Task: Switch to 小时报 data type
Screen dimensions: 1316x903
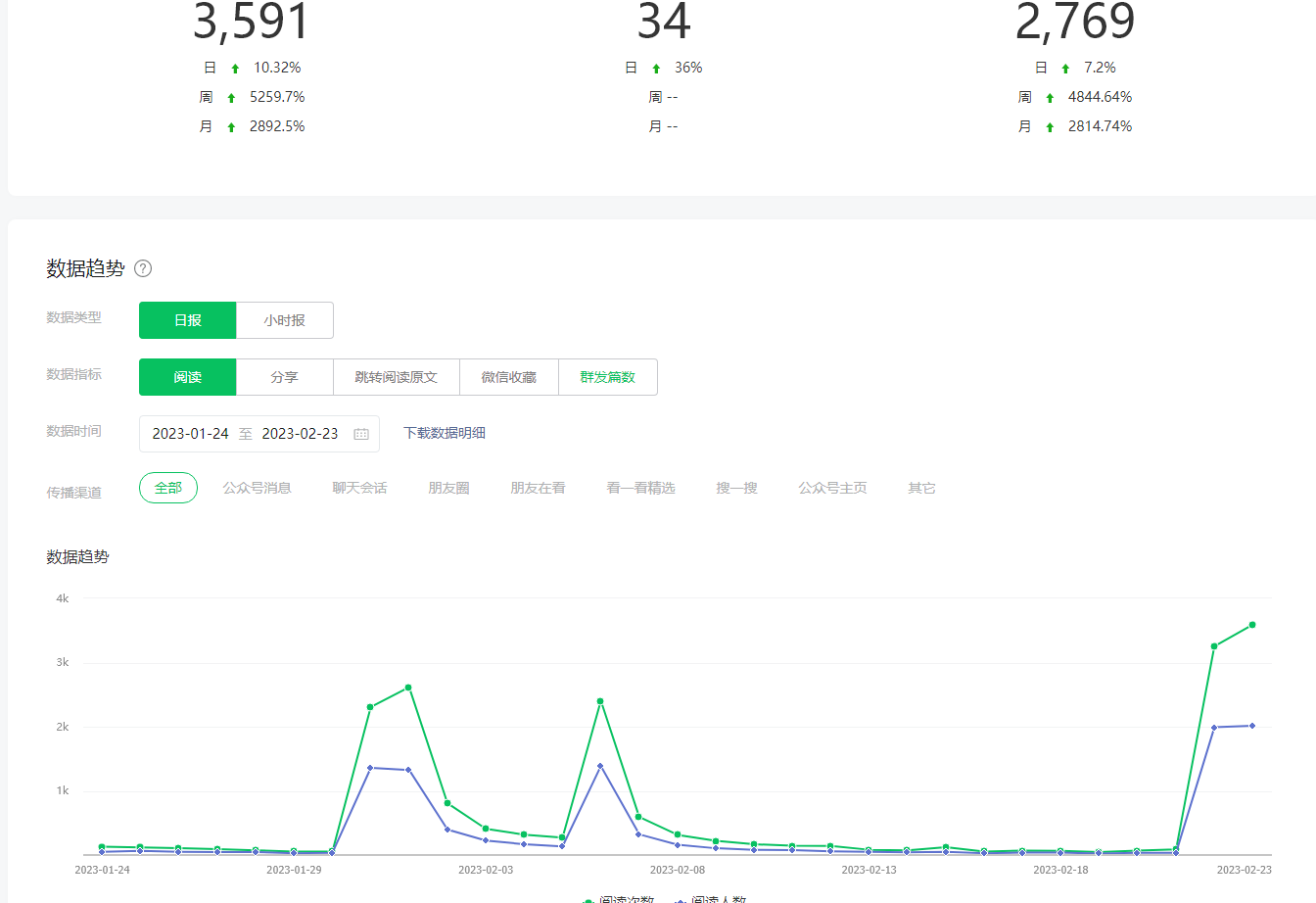Action: point(285,320)
